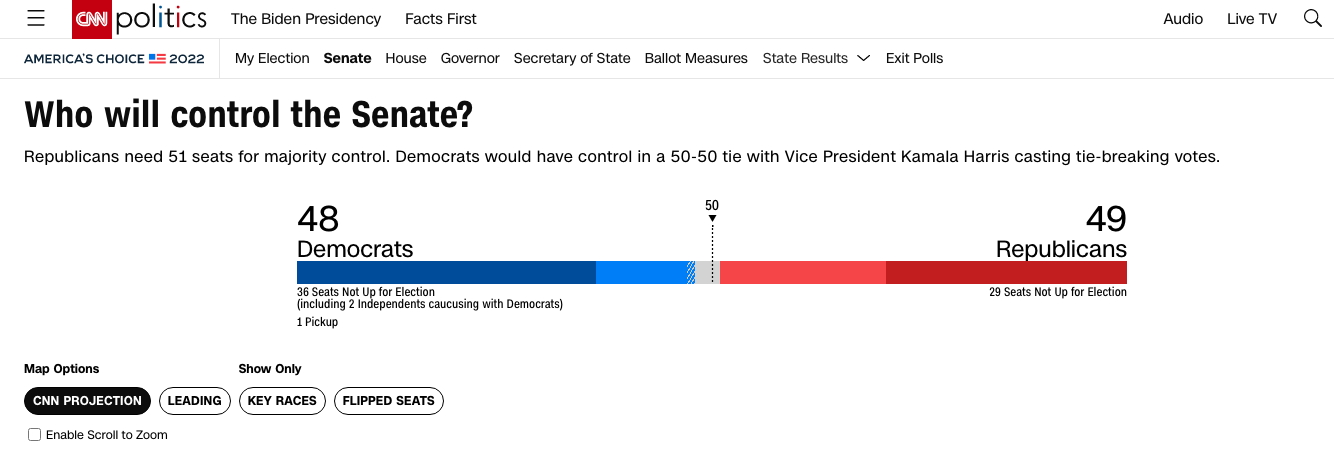1334x457 pixels.
Task: Expand the State Results dropdown
Action: [x=816, y=59]
